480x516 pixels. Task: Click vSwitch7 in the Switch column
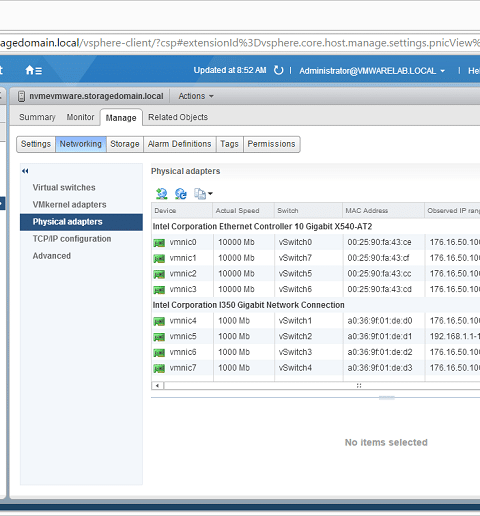[295, 258]
